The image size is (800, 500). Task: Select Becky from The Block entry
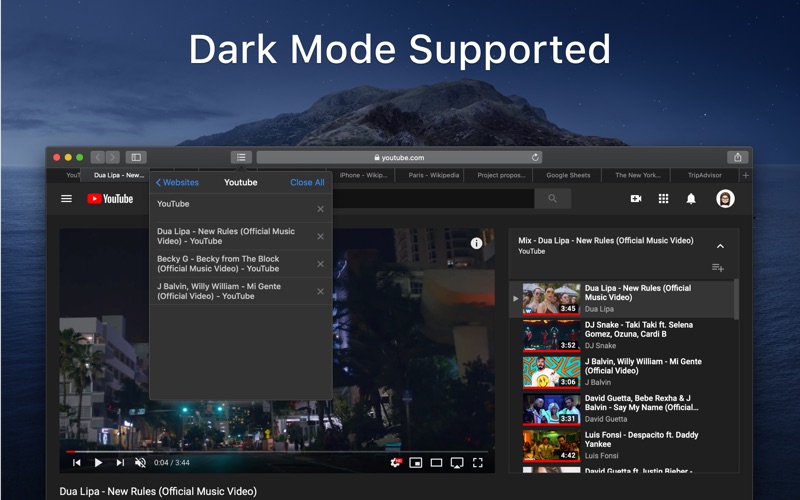[241, 264]
